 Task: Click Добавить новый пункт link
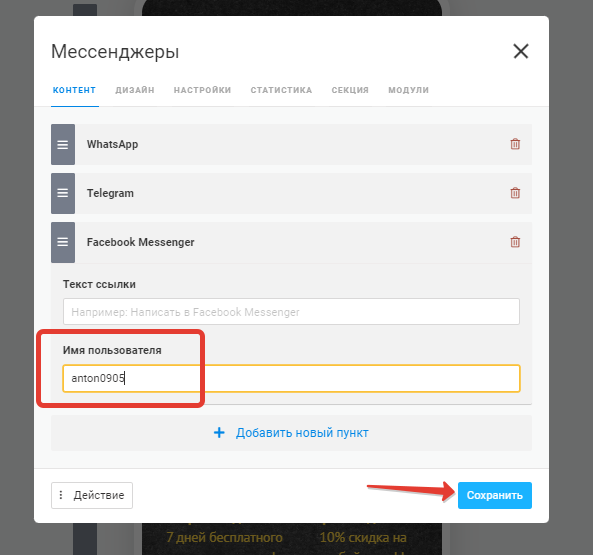pyautogui.click(x=302, y=433)
